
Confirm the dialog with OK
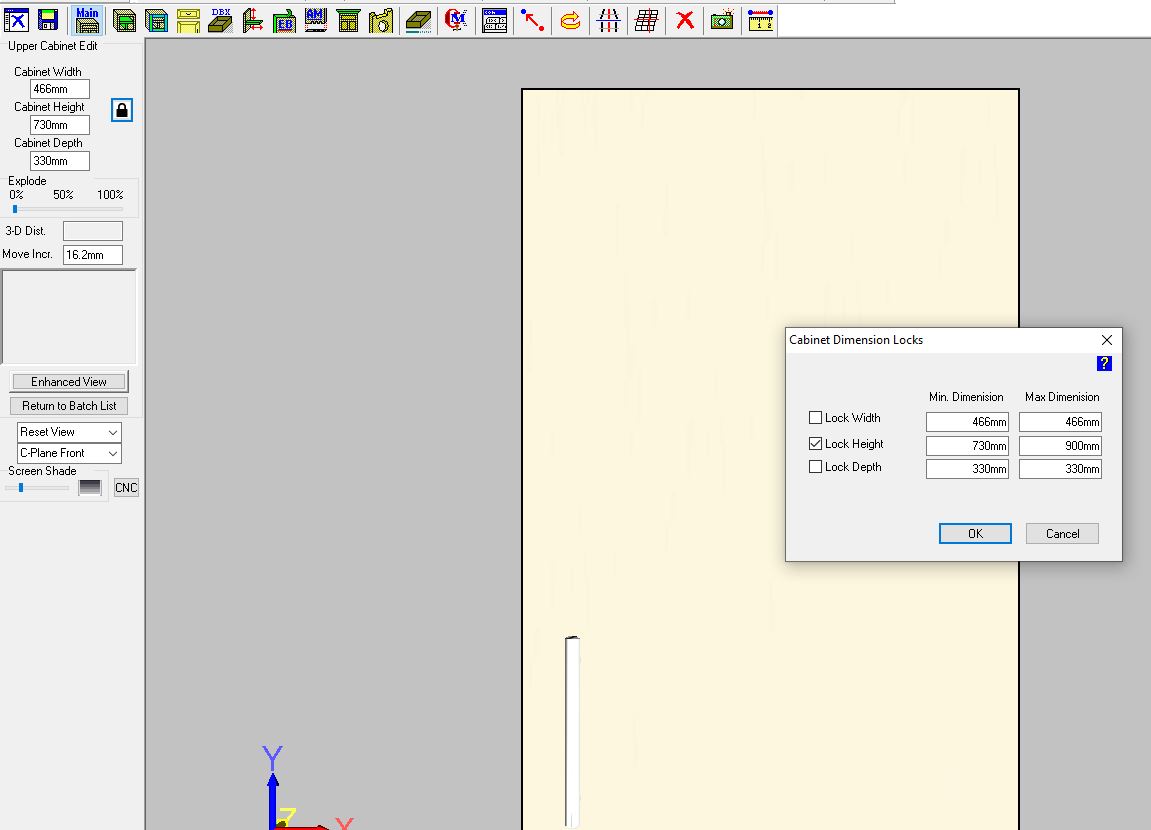pyautogui.click(x=975, y=534)
